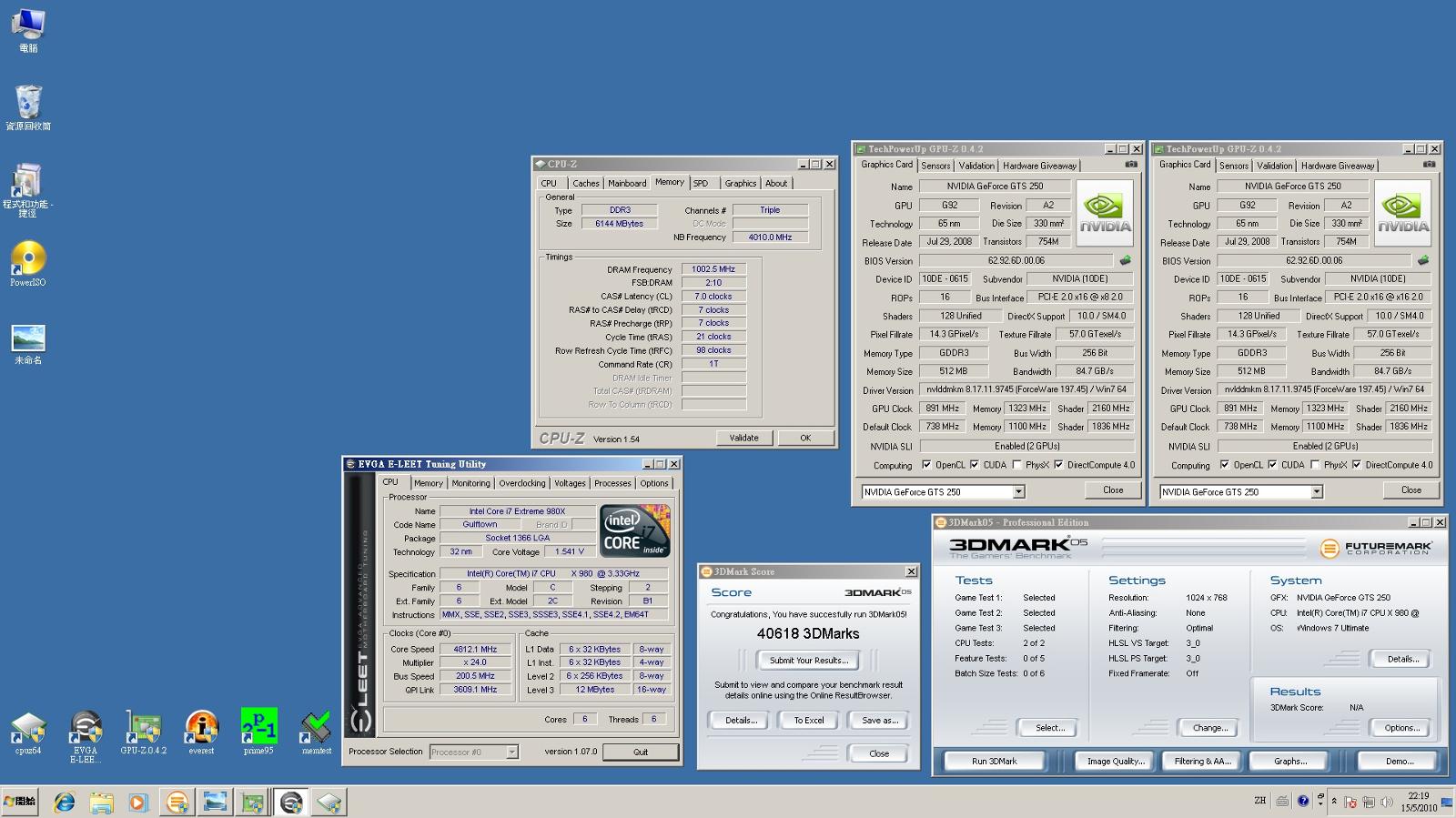
Task: Click the camera screenshot icon in right GPU-Z
Action: [1430, 165]
